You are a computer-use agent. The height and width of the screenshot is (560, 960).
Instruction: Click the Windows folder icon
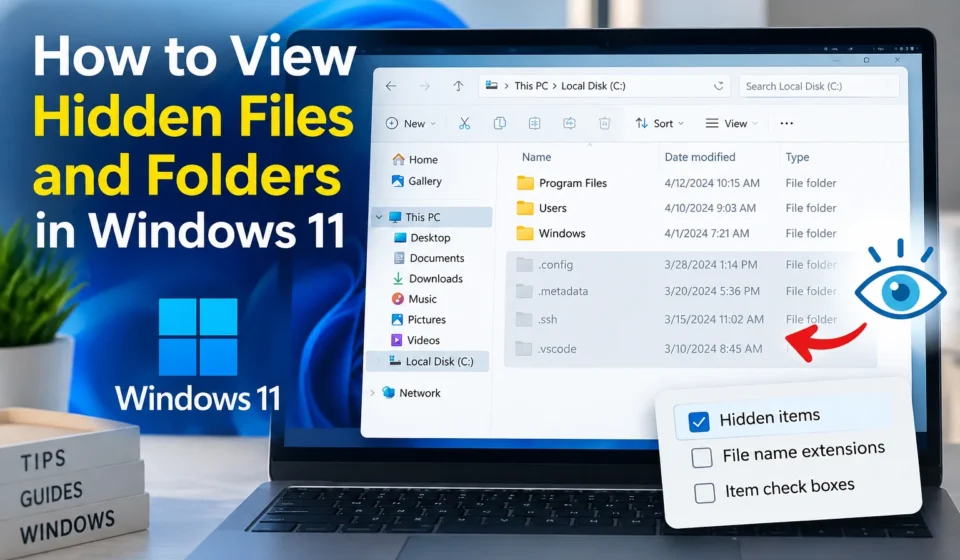[x=525, y=233]
